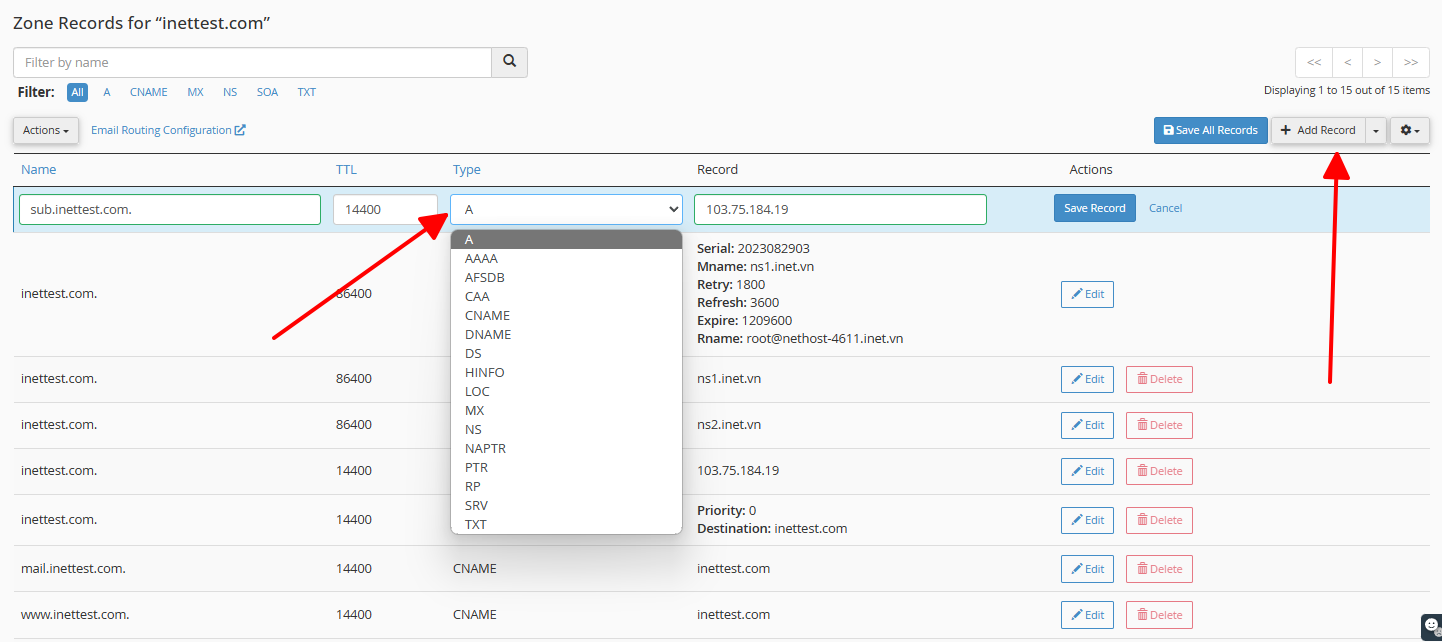Choose HINFO in type list
The height and width of the screenshot is (642, 1442).
(x=567, y=372)
